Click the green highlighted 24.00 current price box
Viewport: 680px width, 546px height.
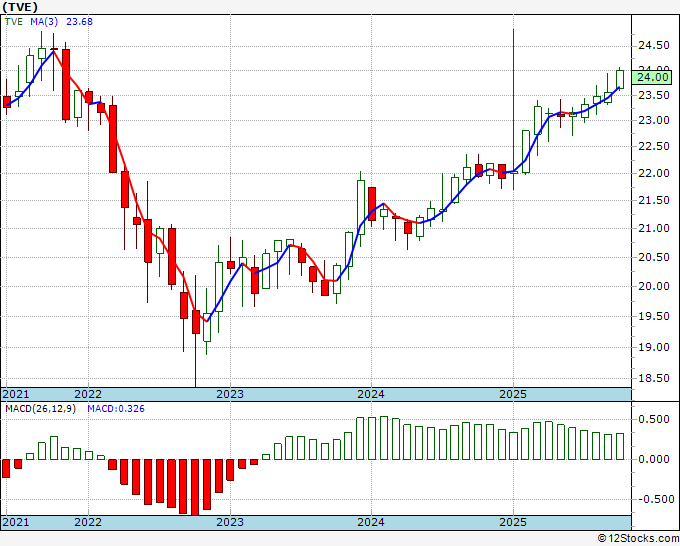coord(654,77)
